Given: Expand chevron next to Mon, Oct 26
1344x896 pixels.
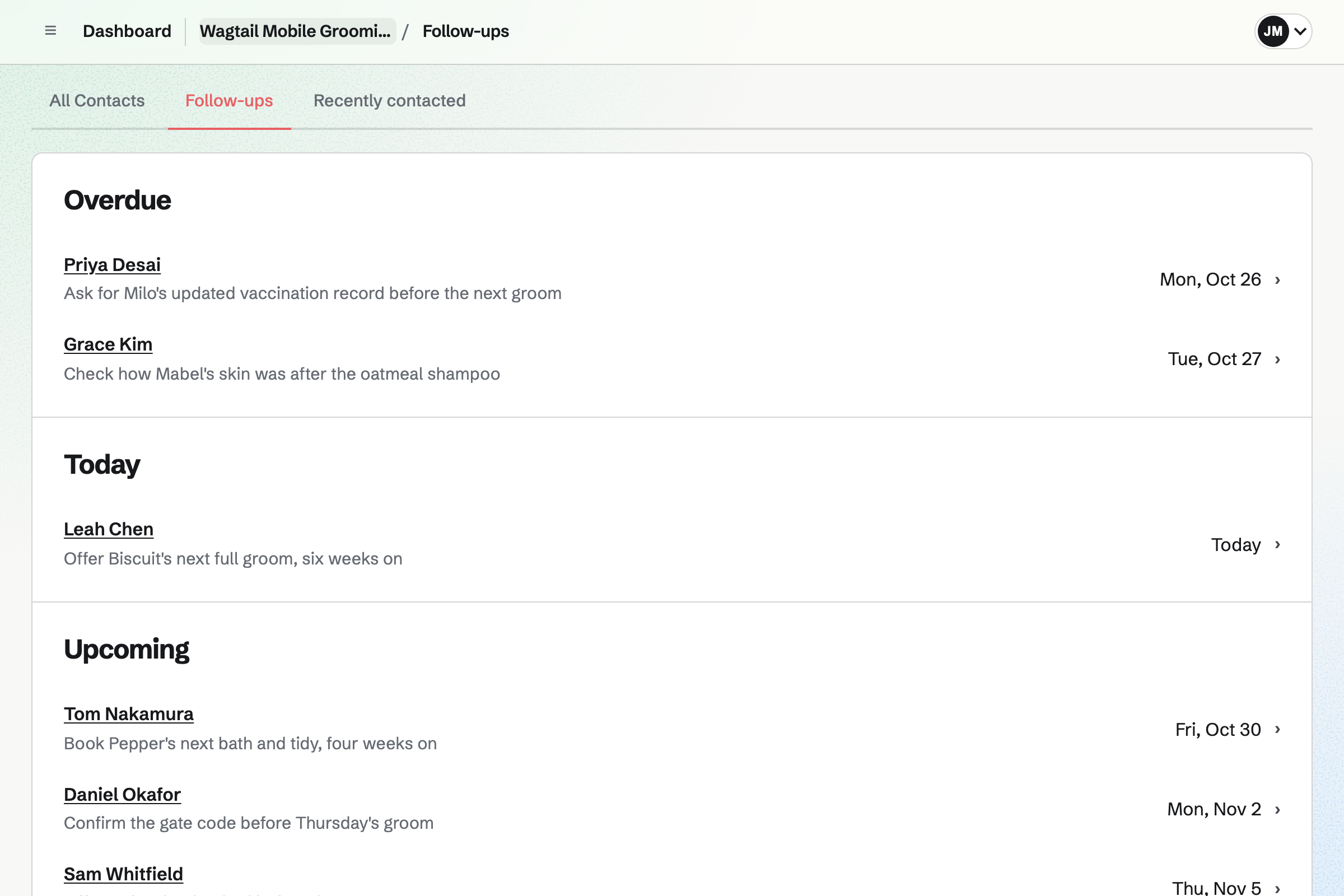Looking at the screenshot, I should click(1277, 280).
